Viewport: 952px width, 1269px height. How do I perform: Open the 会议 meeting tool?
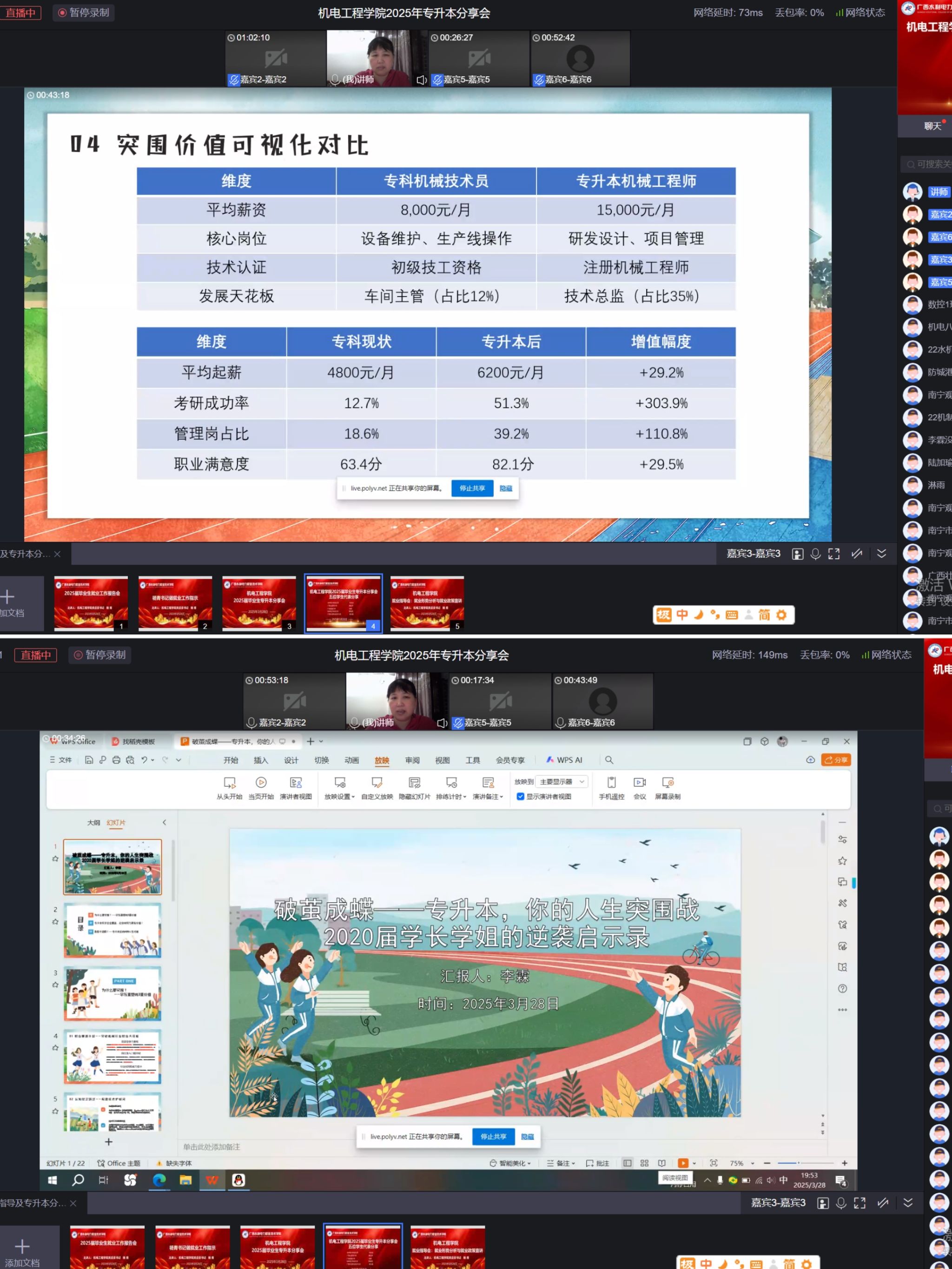click(x=639, y=782)
